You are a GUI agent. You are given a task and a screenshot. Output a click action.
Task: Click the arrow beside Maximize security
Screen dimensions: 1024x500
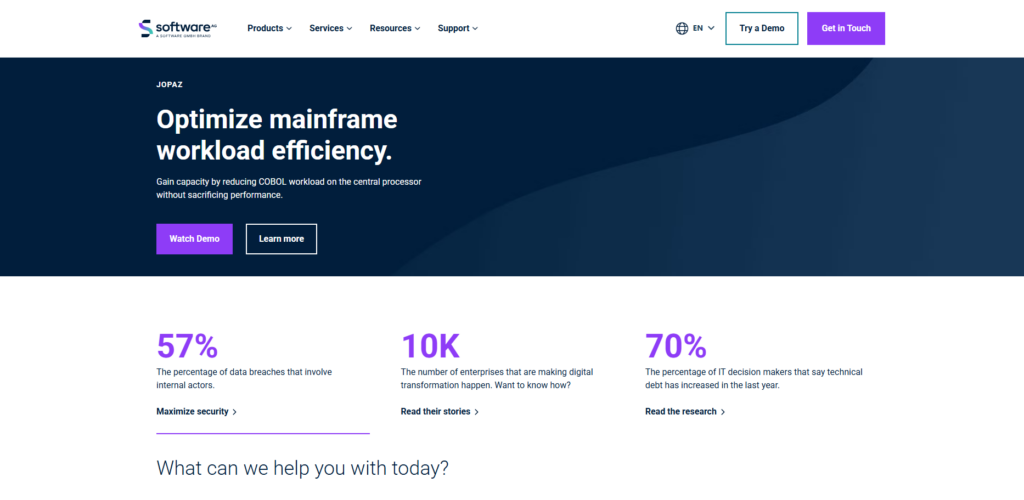tap(235, 412)
